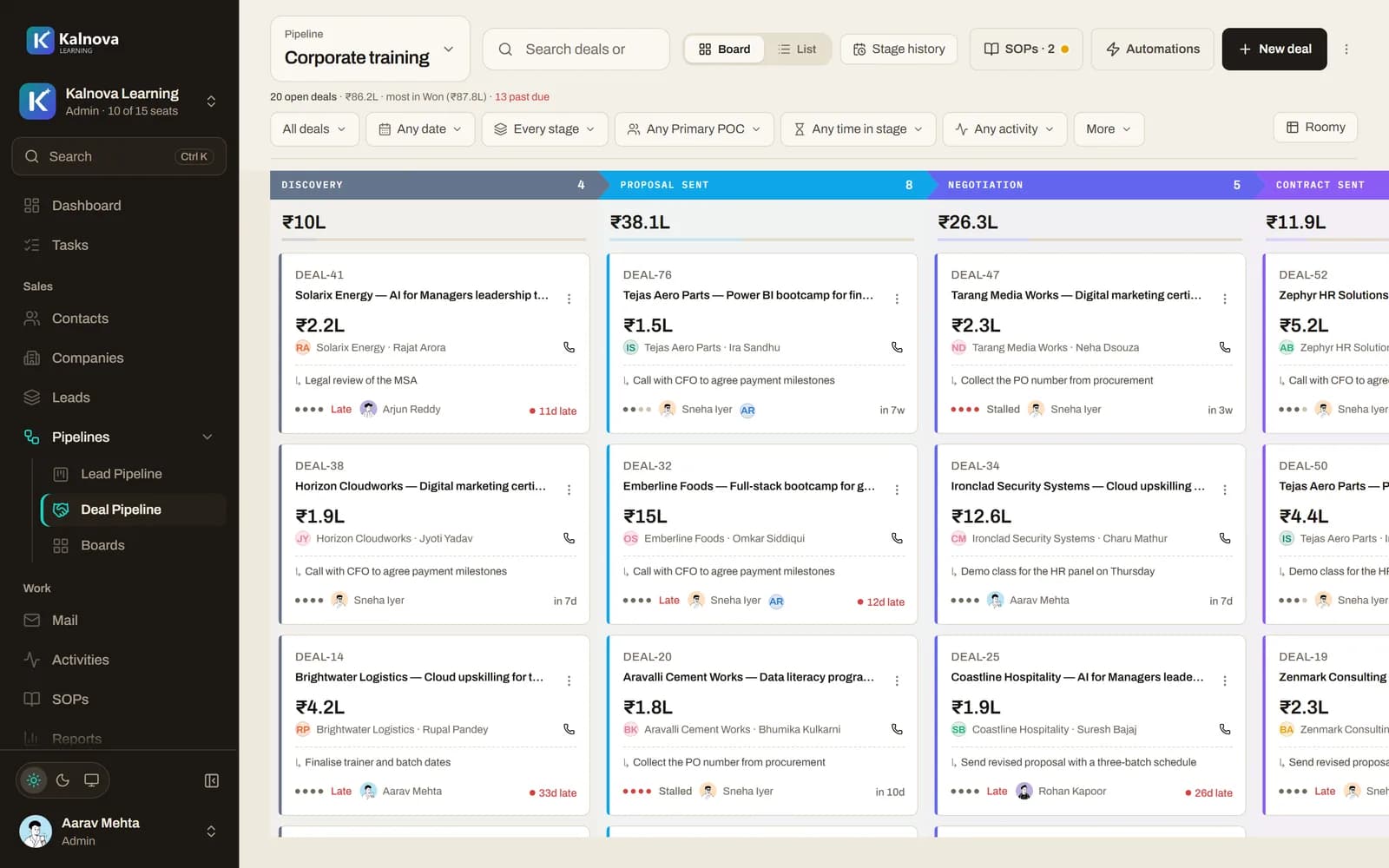The image size is (1389, 868).
Task: Click the Negotiation stage column header
Action: 1090,185
